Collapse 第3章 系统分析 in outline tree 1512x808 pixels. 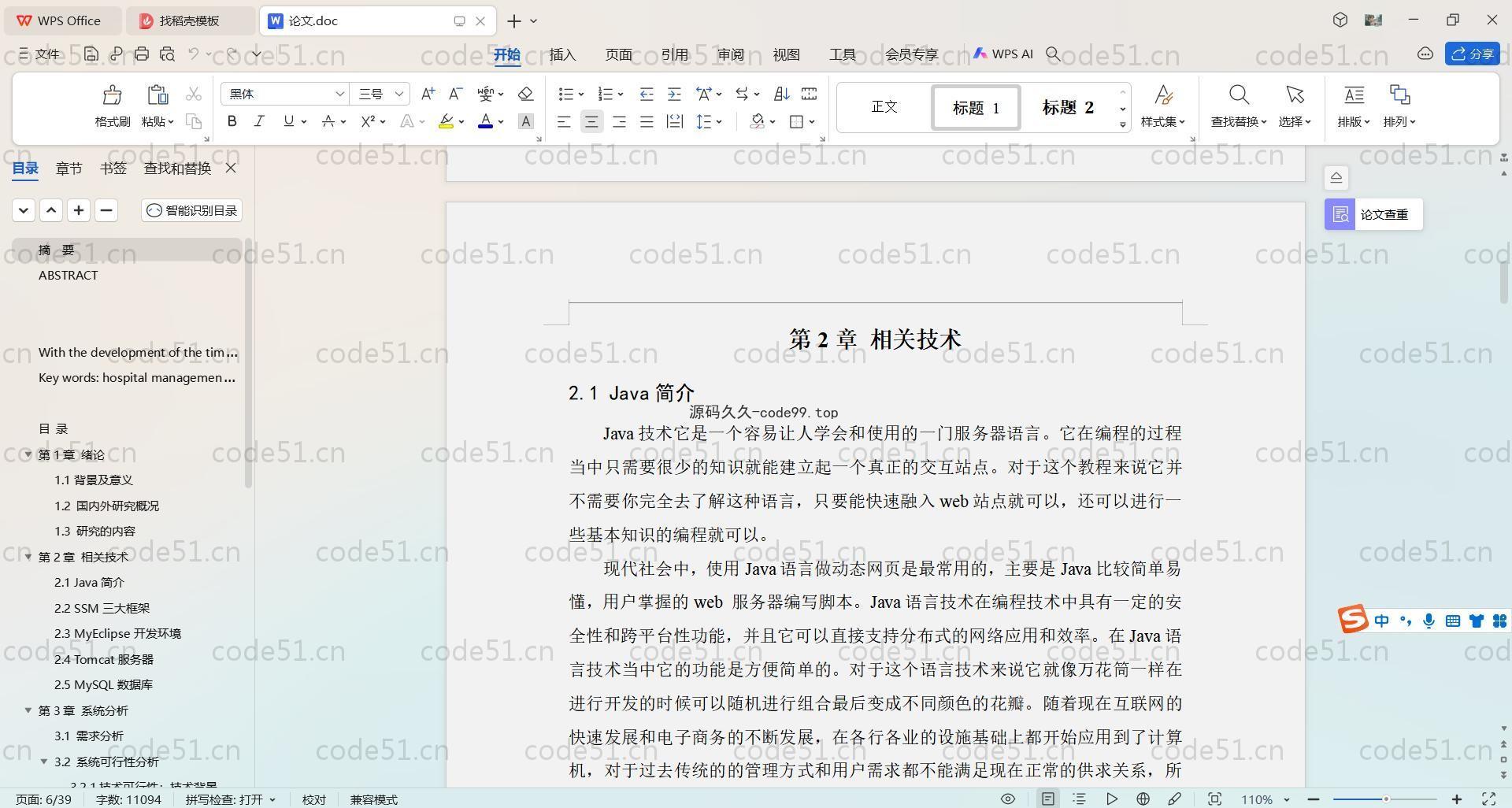(28, 710)
